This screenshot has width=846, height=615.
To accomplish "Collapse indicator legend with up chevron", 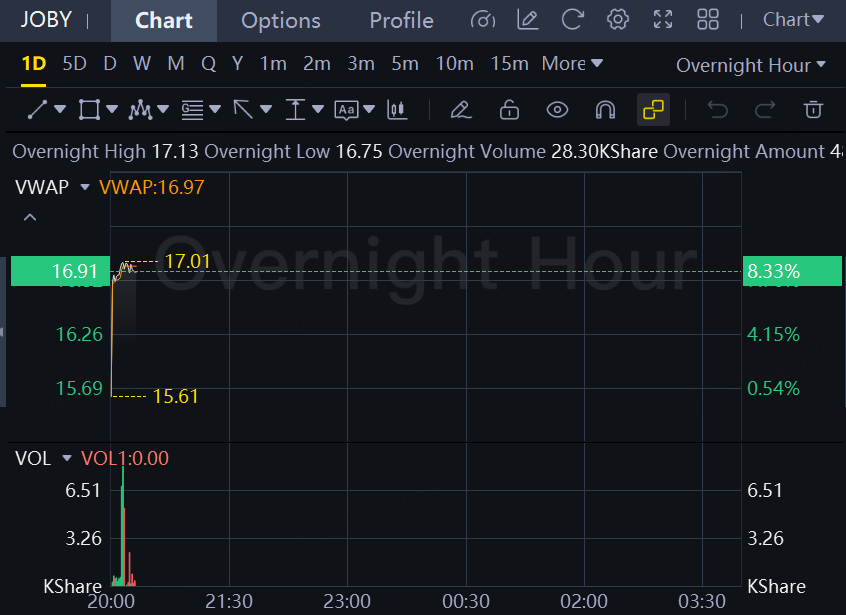I will [30, 217].
